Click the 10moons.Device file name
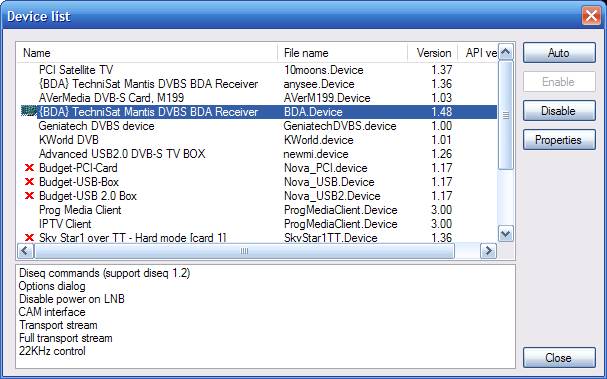This screenshot has height=379, width=607. (x=324, y=70)
